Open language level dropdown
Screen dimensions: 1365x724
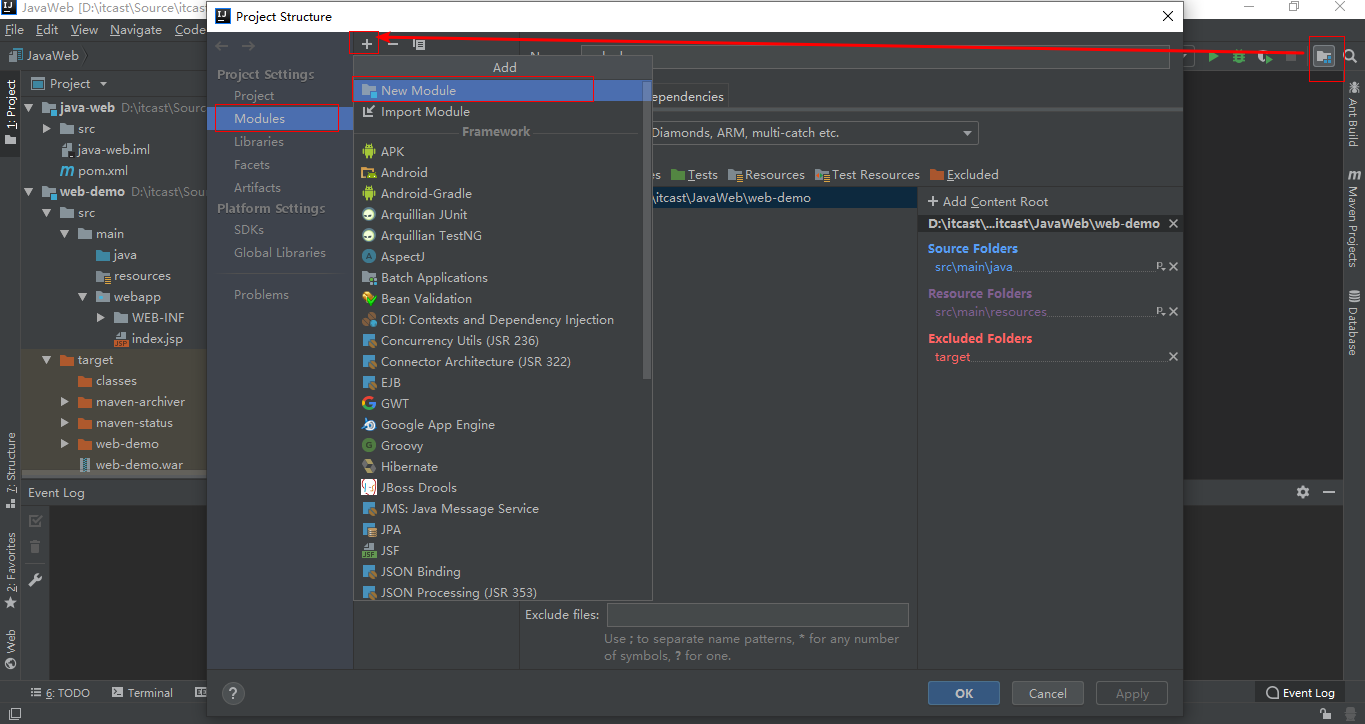coord(967,133)
